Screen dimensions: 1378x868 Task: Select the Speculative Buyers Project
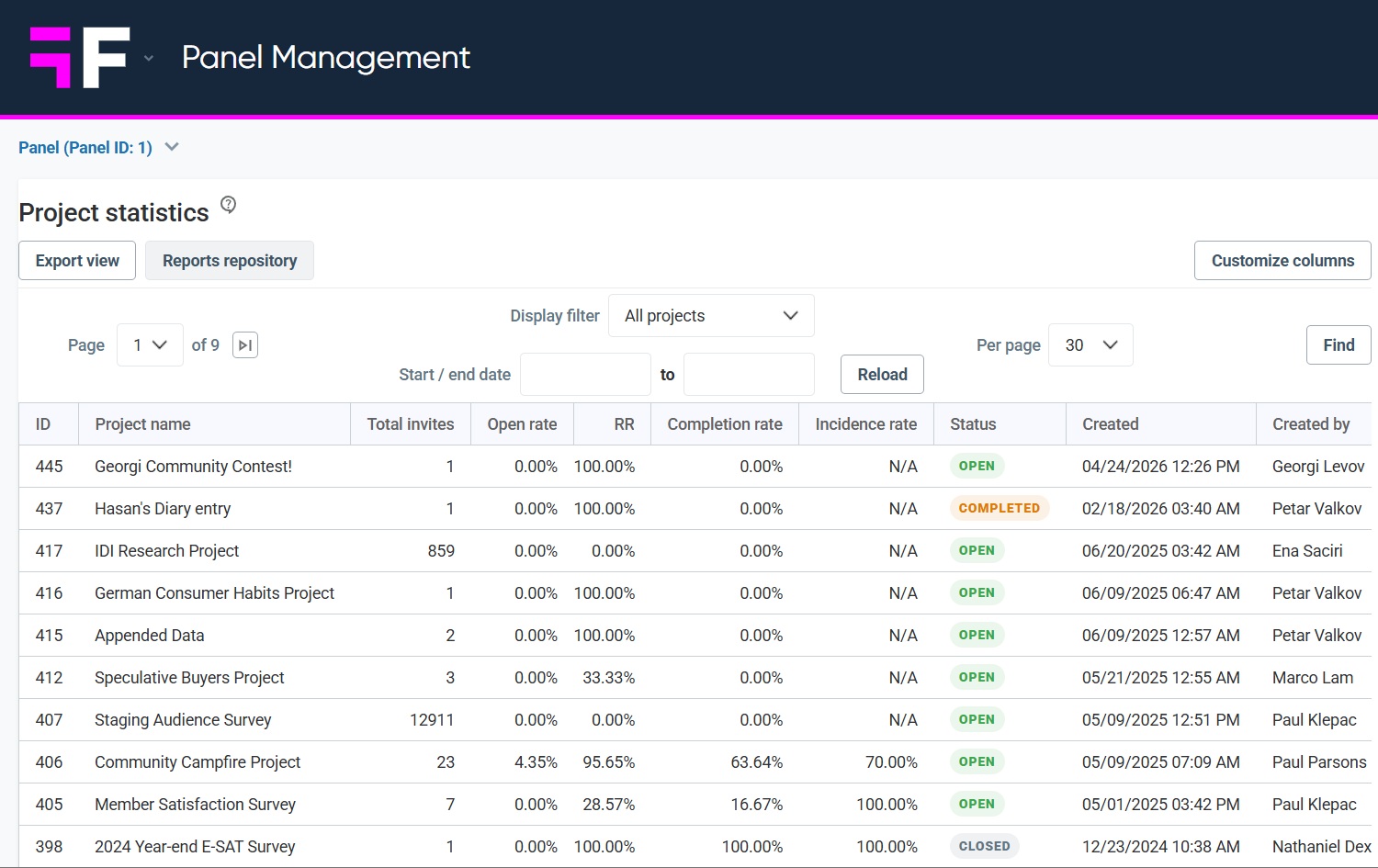pyautogui.click(x=189, y=678)
